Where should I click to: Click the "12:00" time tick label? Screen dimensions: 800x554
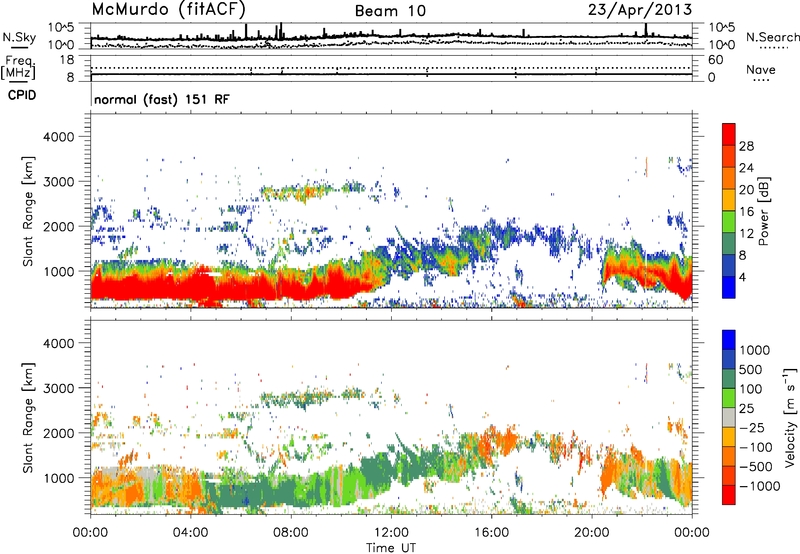391,533
